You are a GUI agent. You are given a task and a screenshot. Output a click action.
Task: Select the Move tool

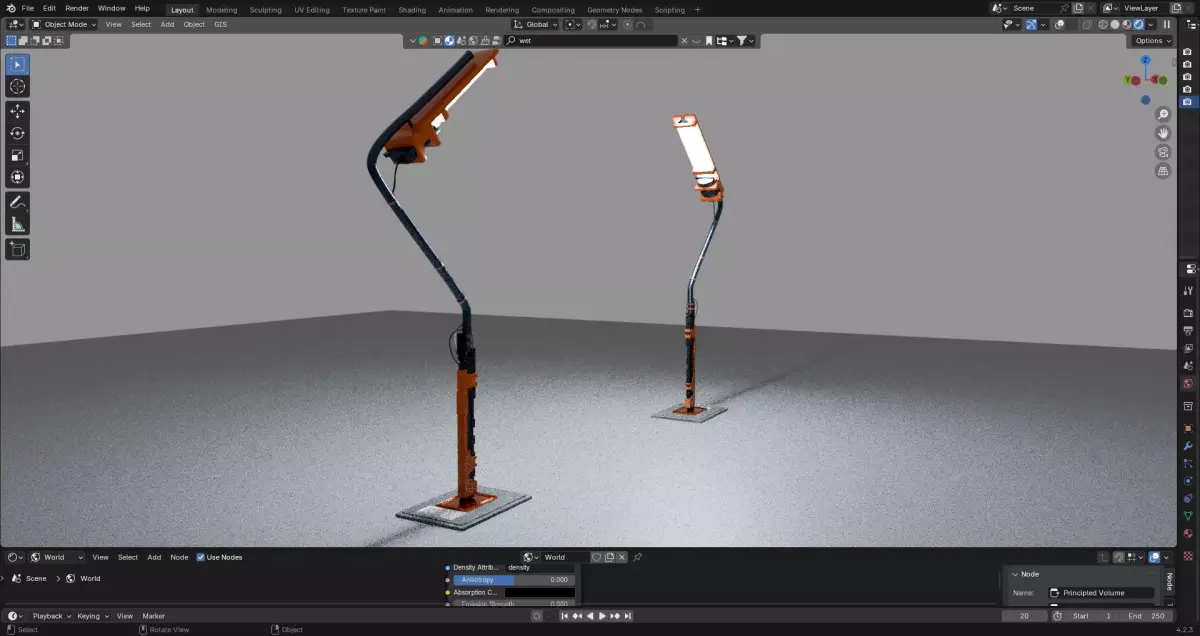(x=16, y=110)
